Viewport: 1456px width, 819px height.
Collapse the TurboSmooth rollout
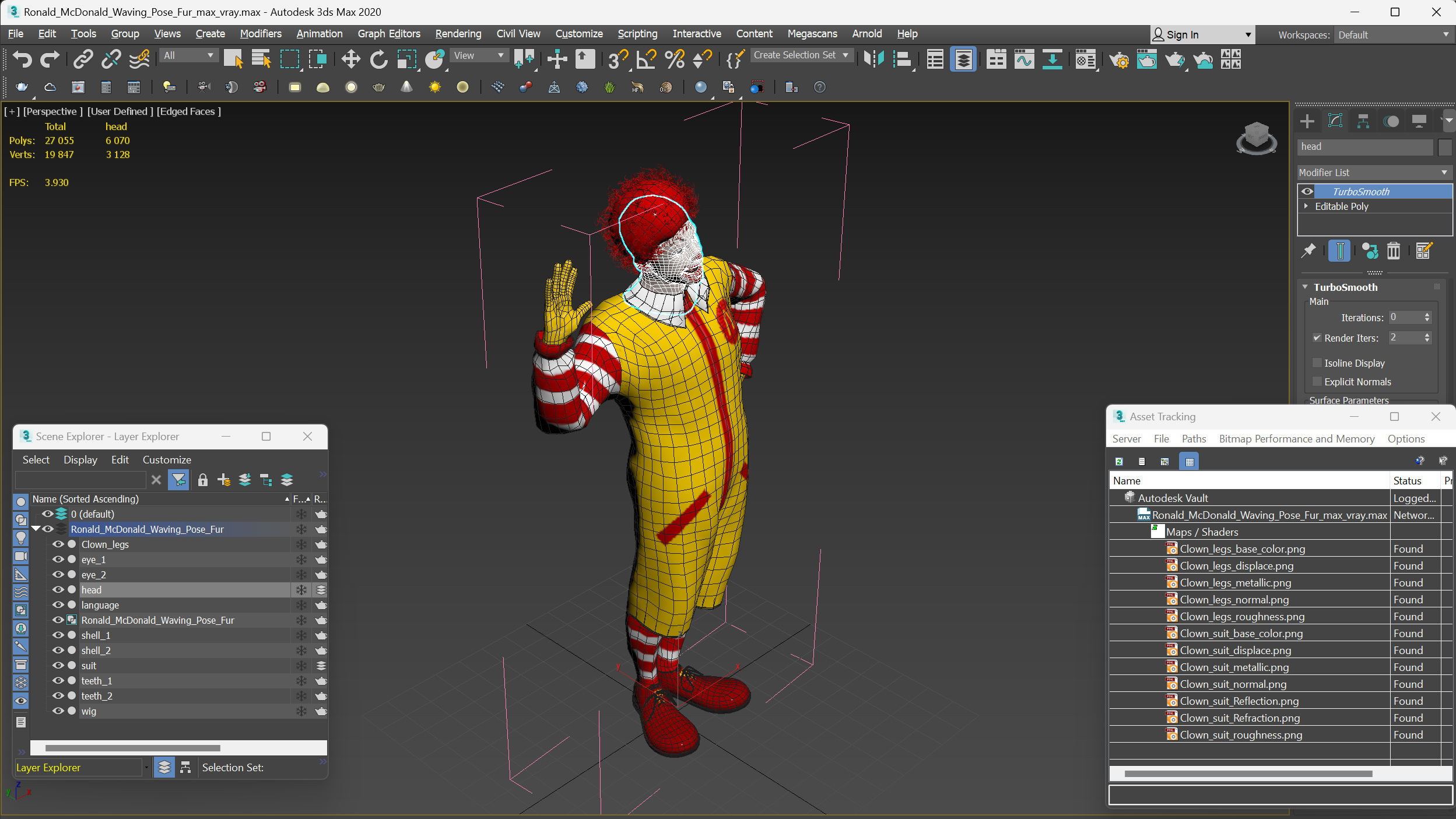click(1305, 287)
